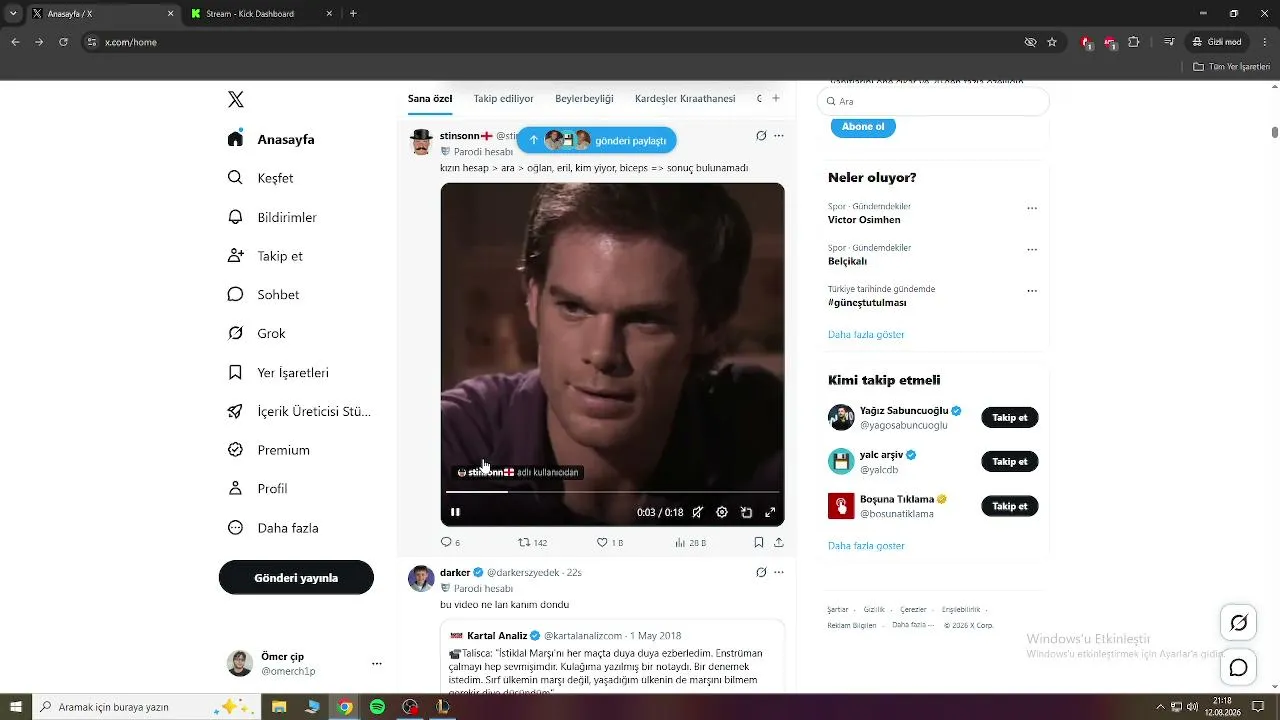Screen dimensions: 1280x720
Task: Open Spotify from the taskbar
Action: [377, 707]
